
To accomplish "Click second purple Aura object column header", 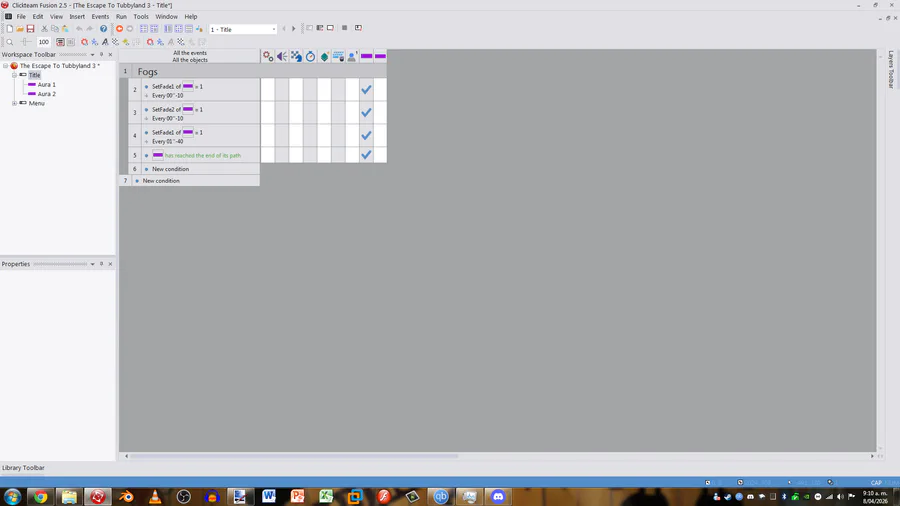I will (x=380, y=56).
